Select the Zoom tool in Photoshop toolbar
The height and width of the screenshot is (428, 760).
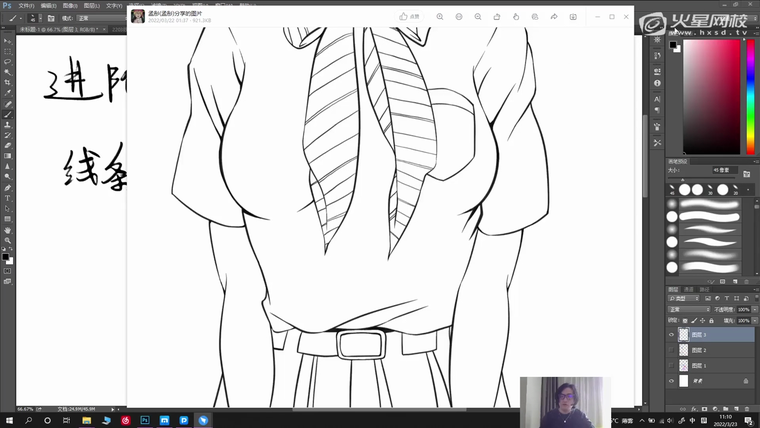[8, 240]
